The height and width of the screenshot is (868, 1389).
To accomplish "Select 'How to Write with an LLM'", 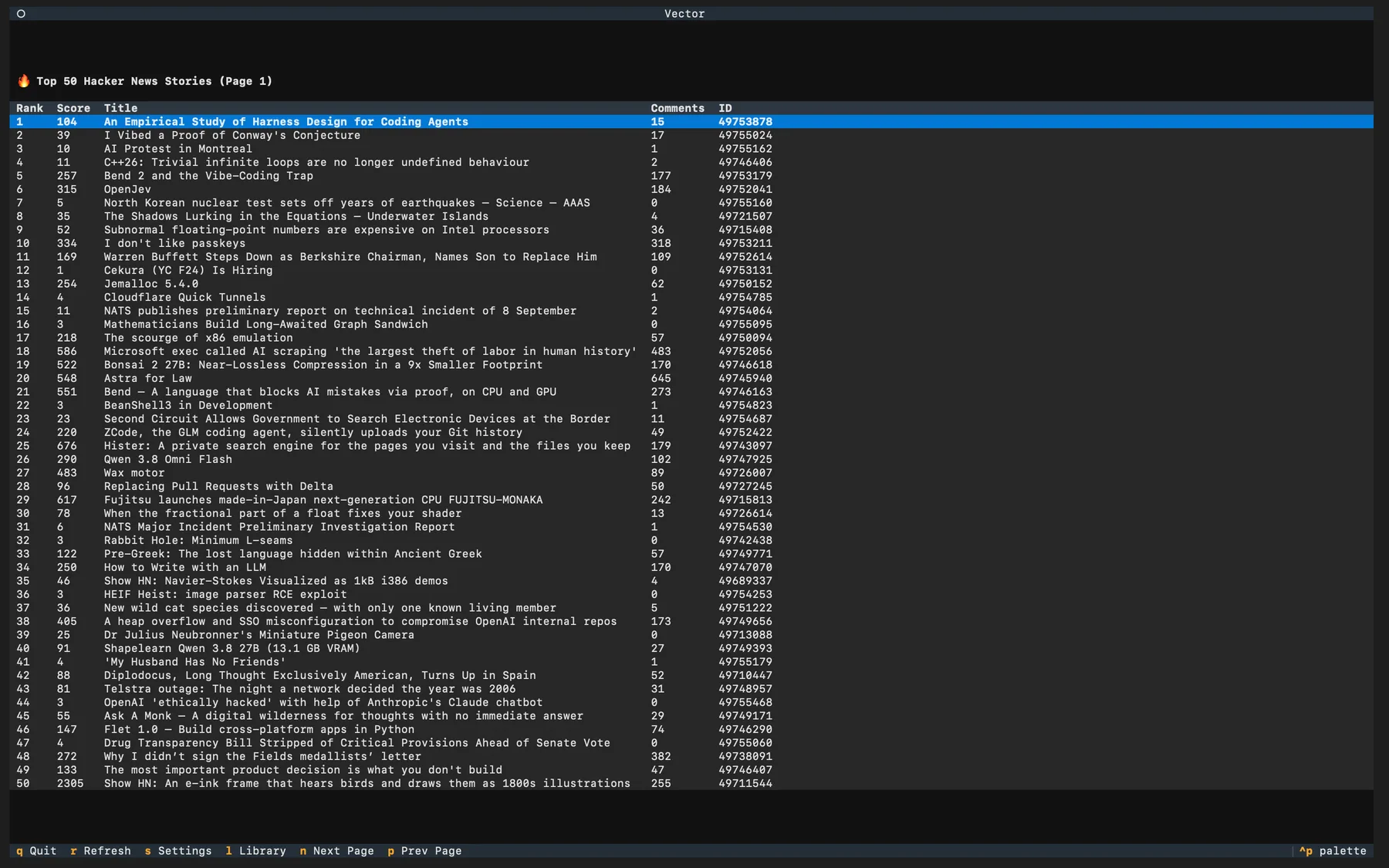I will (691, 567).
